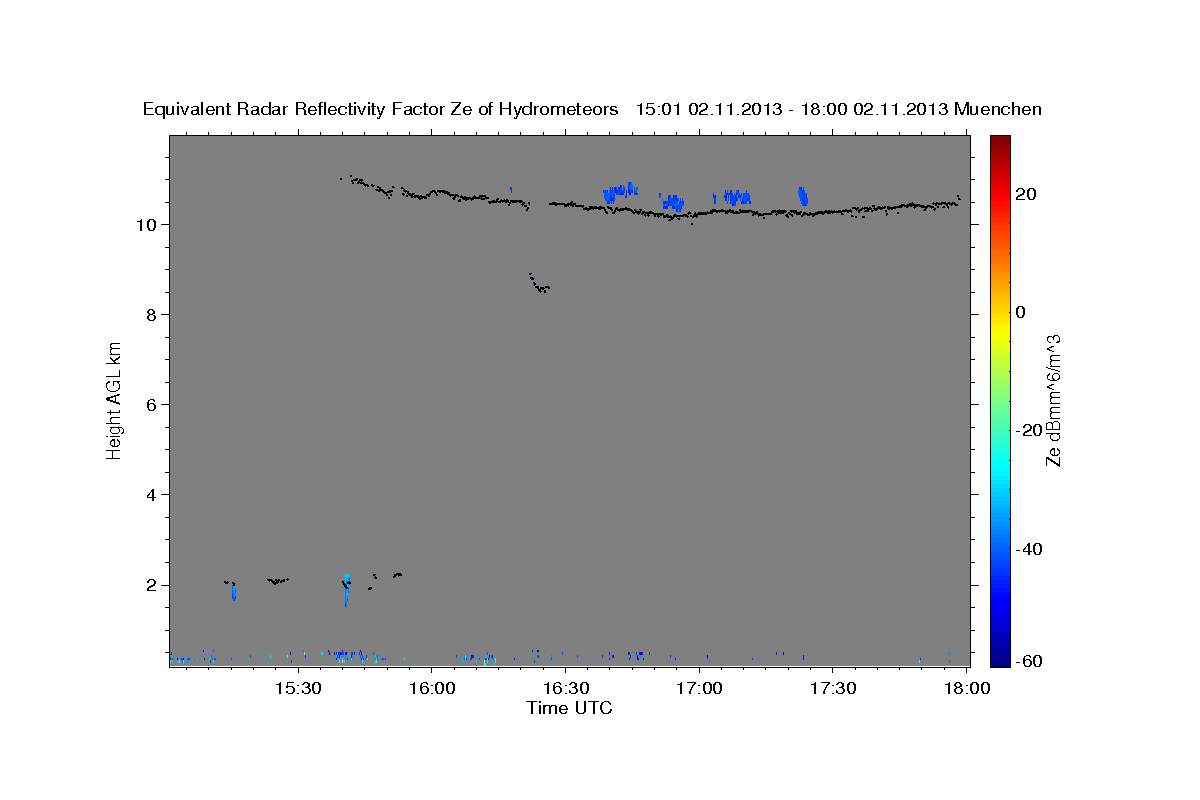Image resolution: width=1200 pixels, height=800 pixels.
Task: Click the 'Ze dBmm^6/m^3' colorbar label
Action: point(1053,400)
